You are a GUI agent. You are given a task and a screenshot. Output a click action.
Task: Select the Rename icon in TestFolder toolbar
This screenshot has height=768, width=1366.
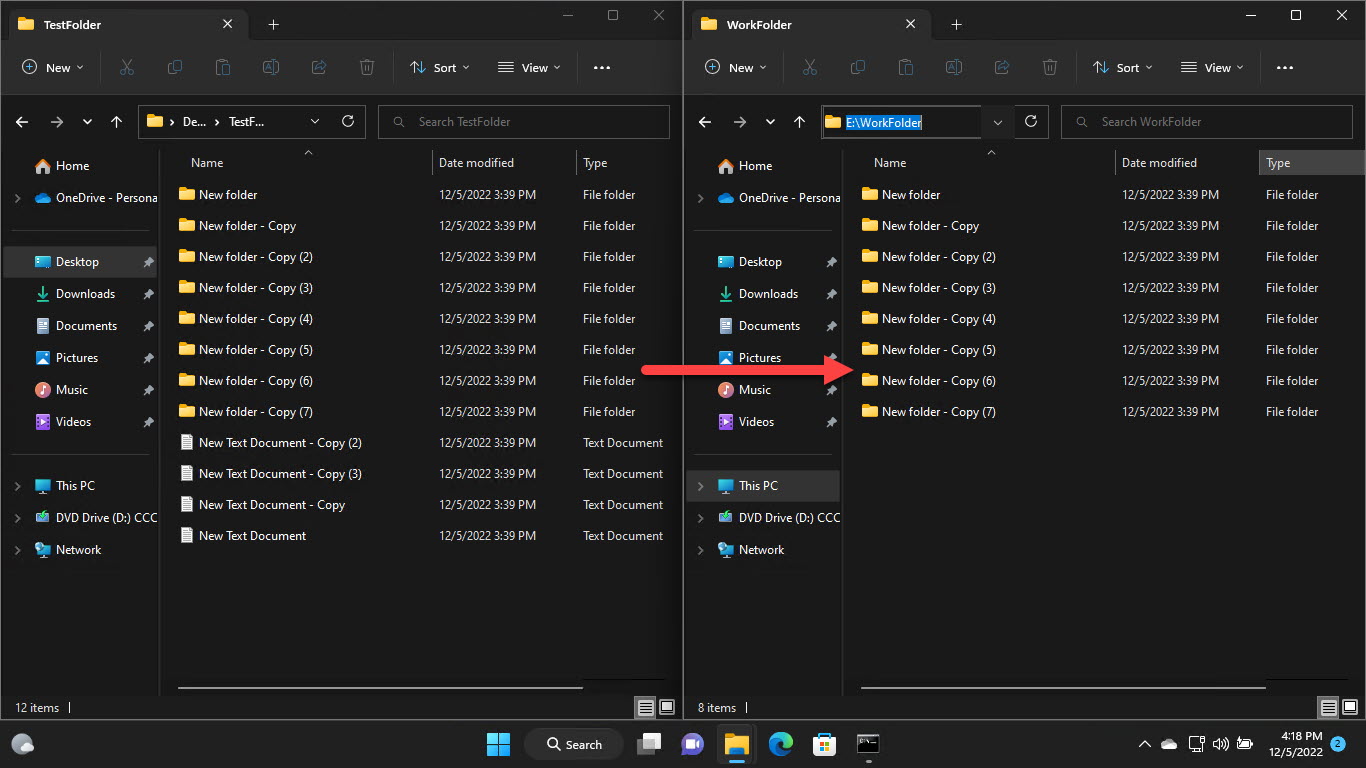pyautogui.click(x=270, y=67)
